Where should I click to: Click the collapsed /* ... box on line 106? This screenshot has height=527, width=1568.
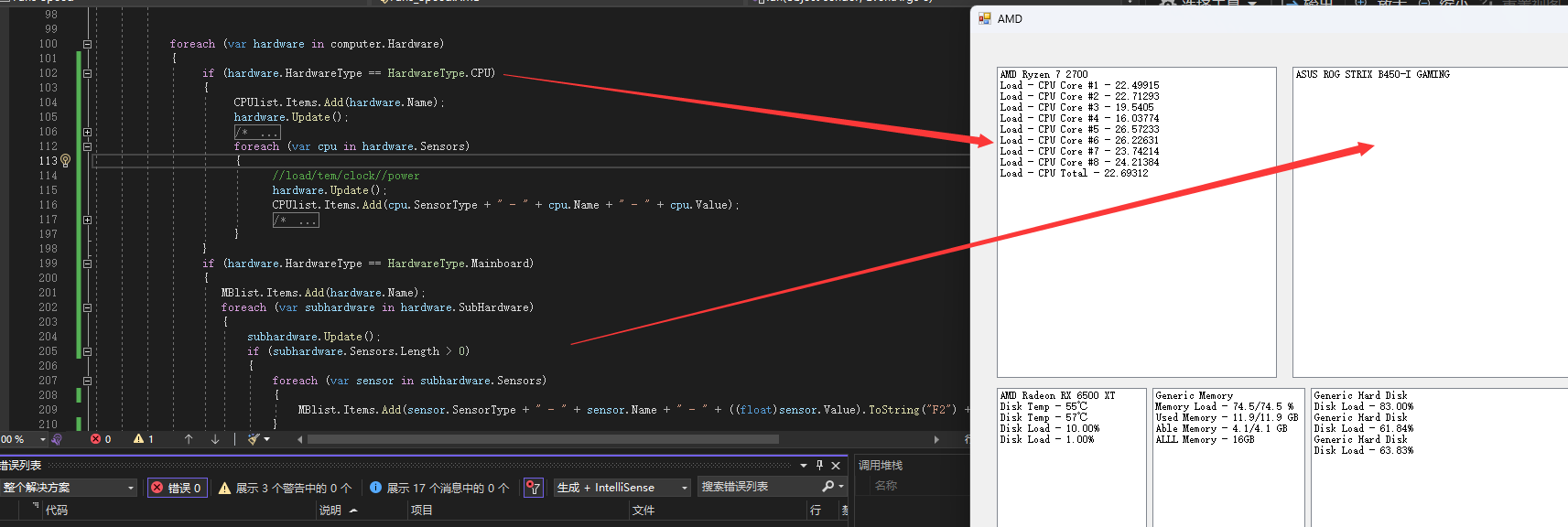[257, 132]
